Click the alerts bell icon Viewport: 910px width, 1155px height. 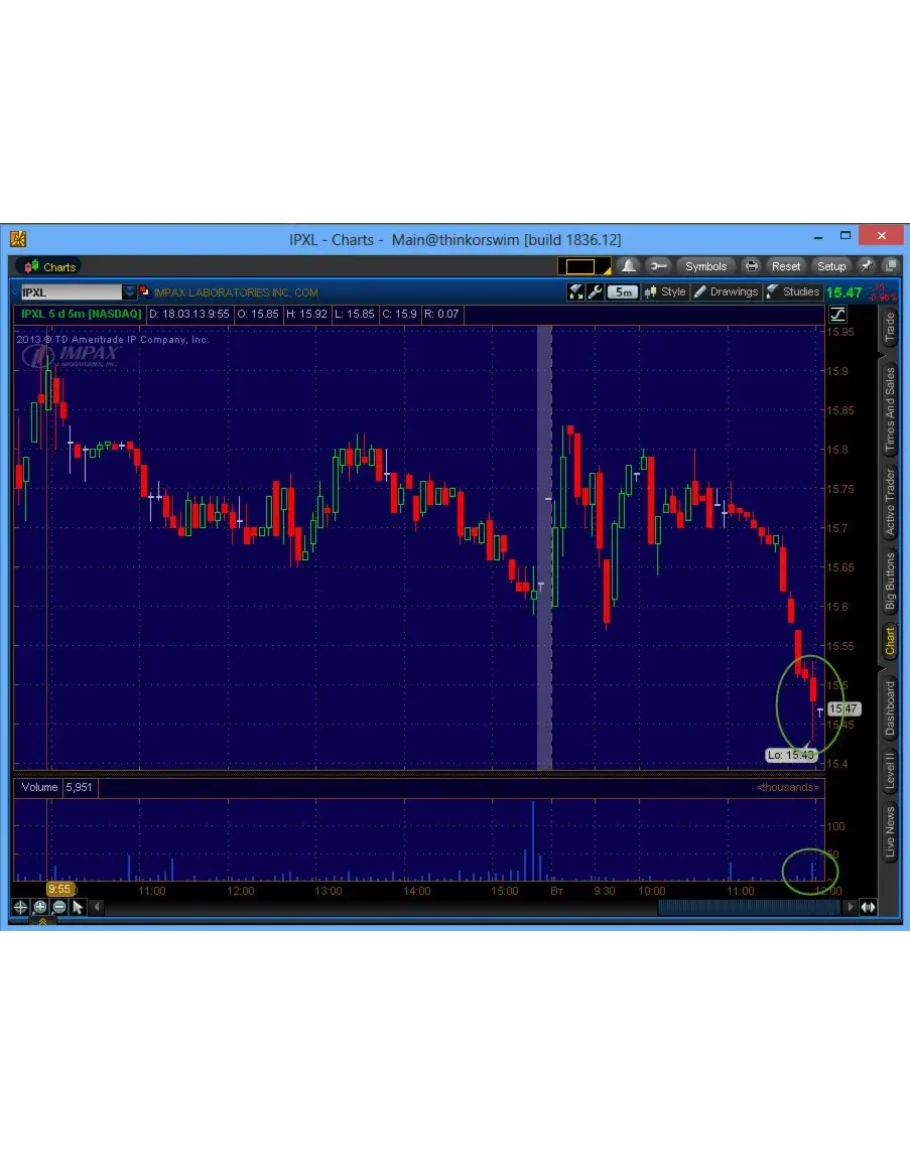click(629, 266)
